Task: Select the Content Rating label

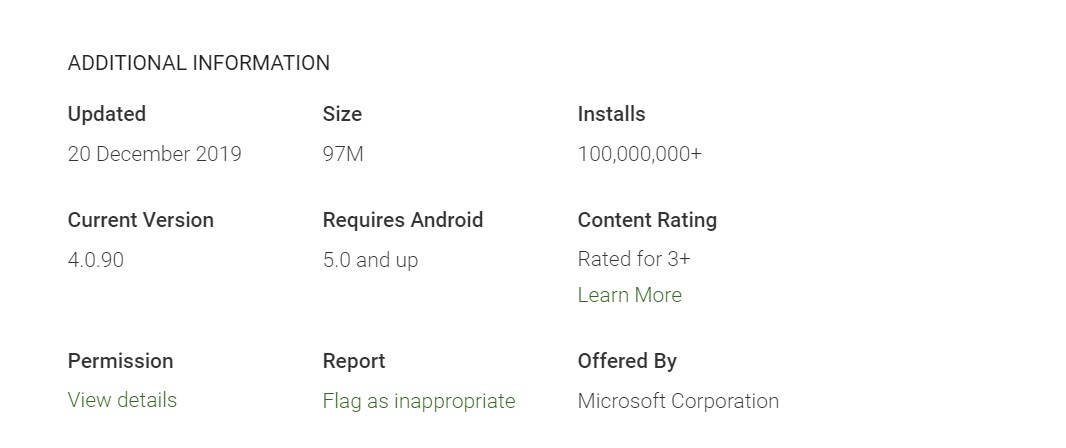Action: click(647, 220)
